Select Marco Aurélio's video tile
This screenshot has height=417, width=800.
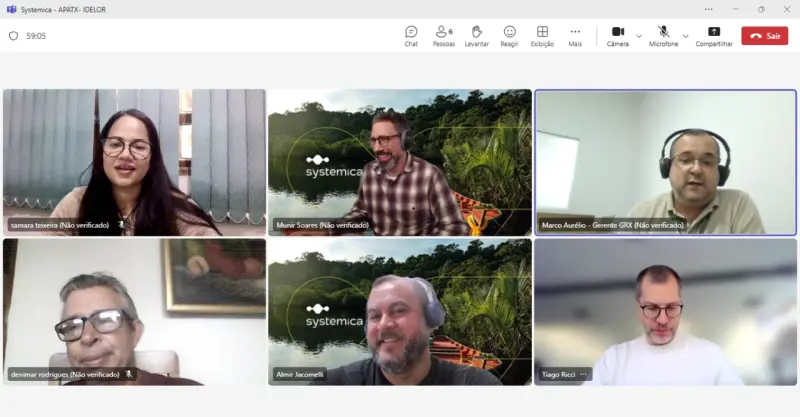click(665, 160)
